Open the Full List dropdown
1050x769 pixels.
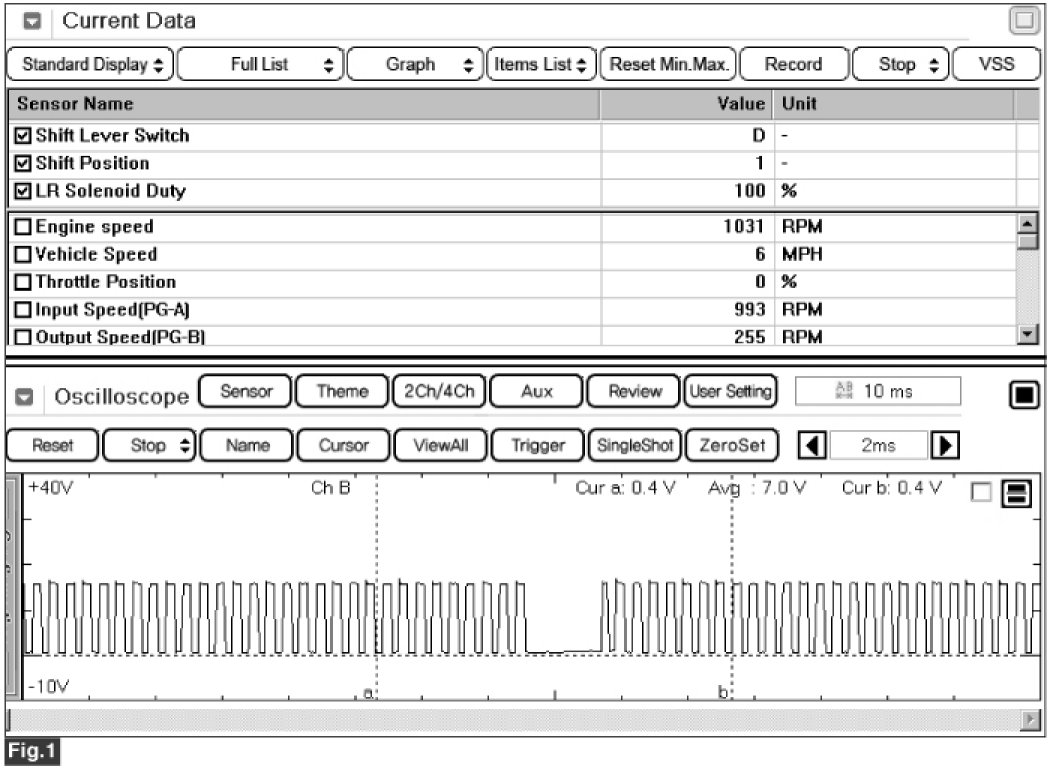click(x=262, y=64)
